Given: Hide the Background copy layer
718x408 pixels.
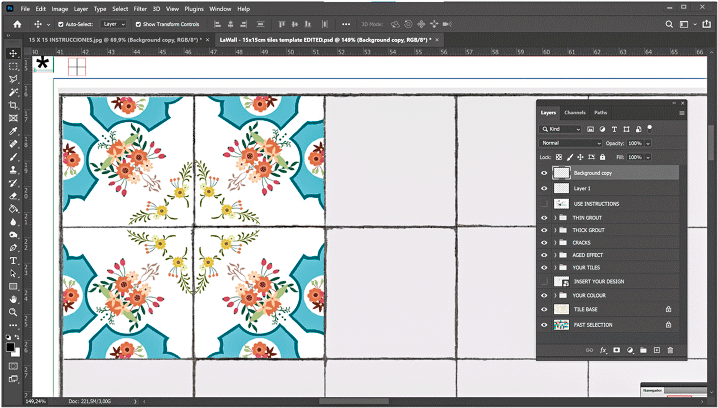Looking at the screenshot, I should 545,173.
